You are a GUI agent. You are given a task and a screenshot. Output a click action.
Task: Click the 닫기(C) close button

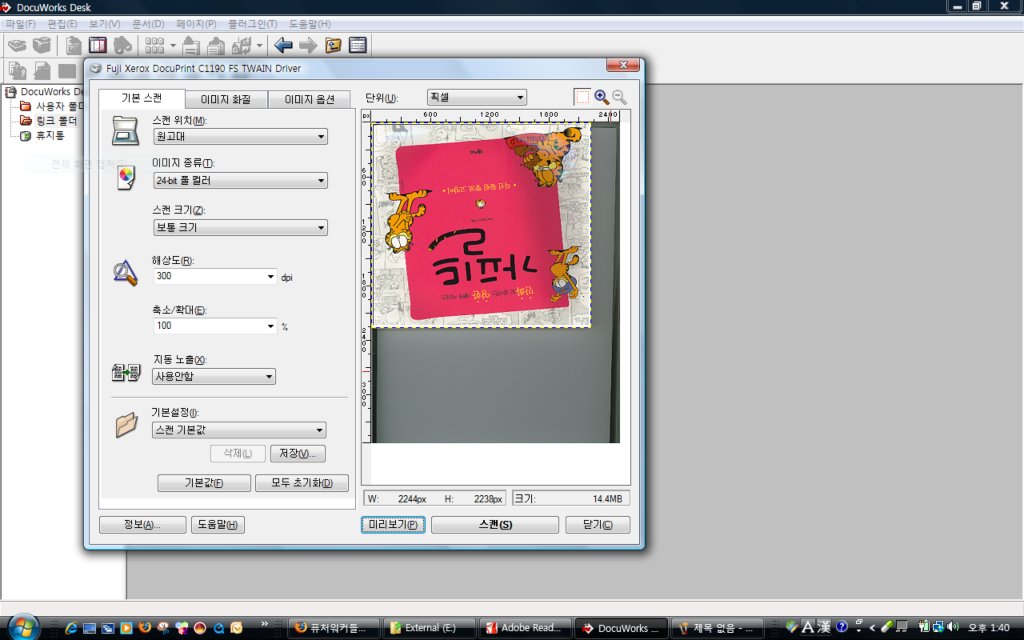coord(598,524)
